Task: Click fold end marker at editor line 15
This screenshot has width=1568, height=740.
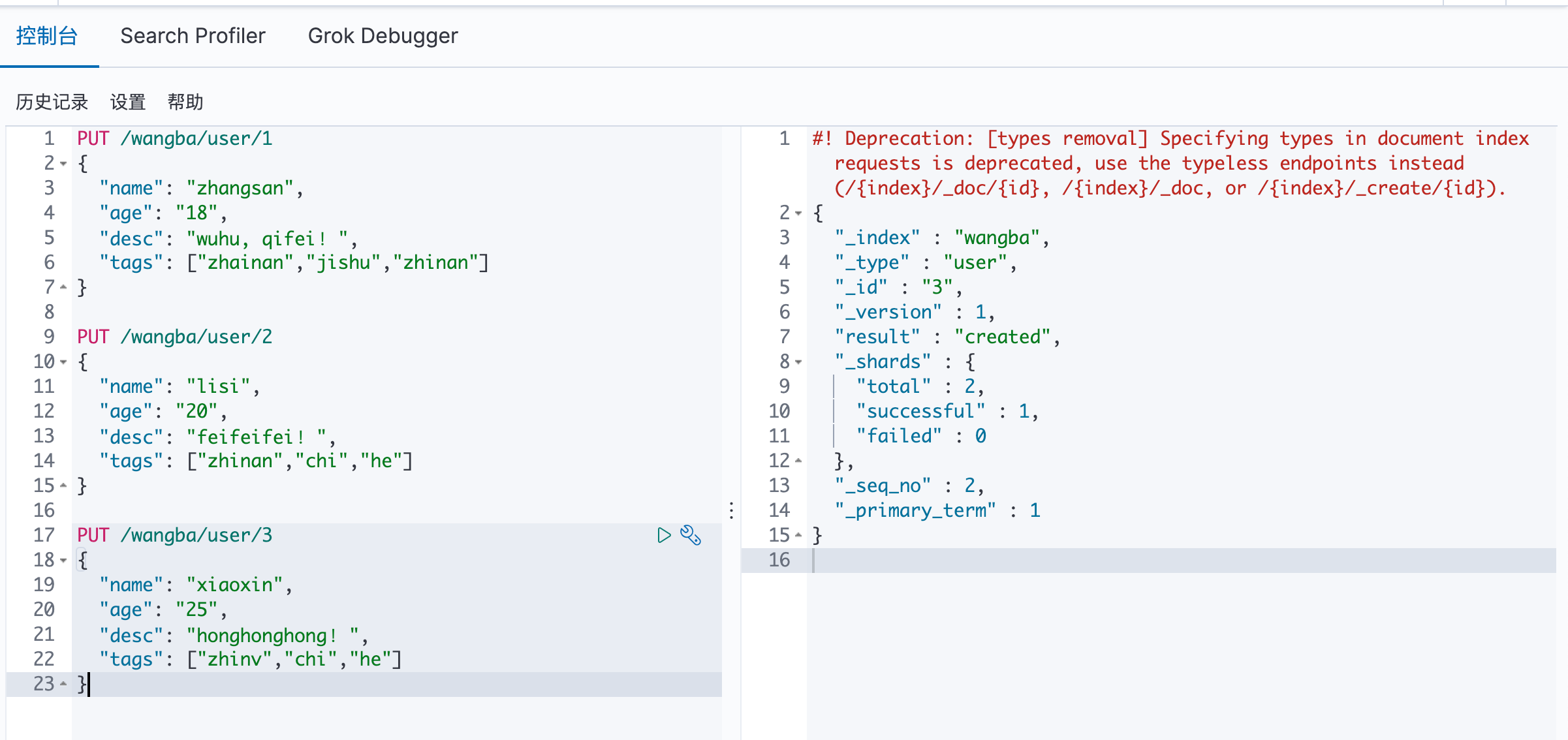Action: click(63, 486)
